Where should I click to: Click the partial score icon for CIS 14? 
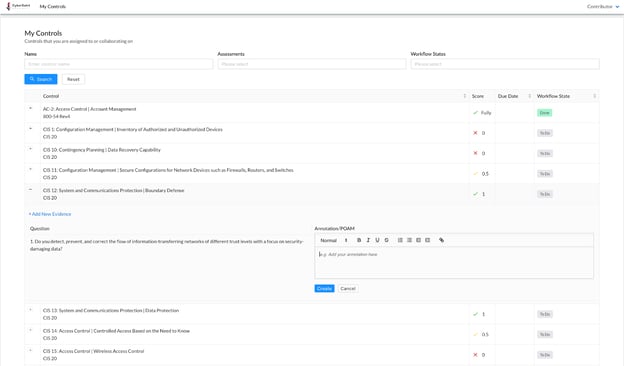[x=475, y=335]
